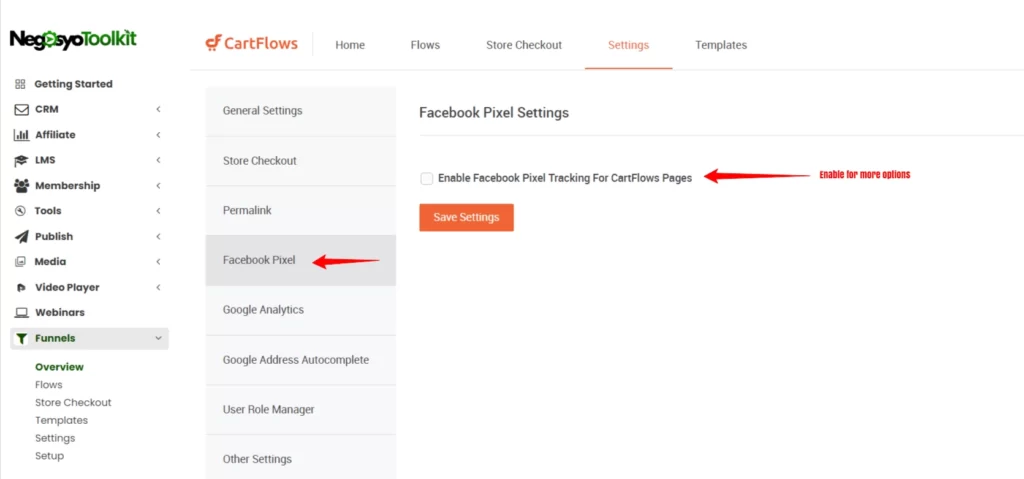The height and width of the screenshot is (479, 1024).
Task: Click the Funnels filter icon
Action: tap(22, 339)
